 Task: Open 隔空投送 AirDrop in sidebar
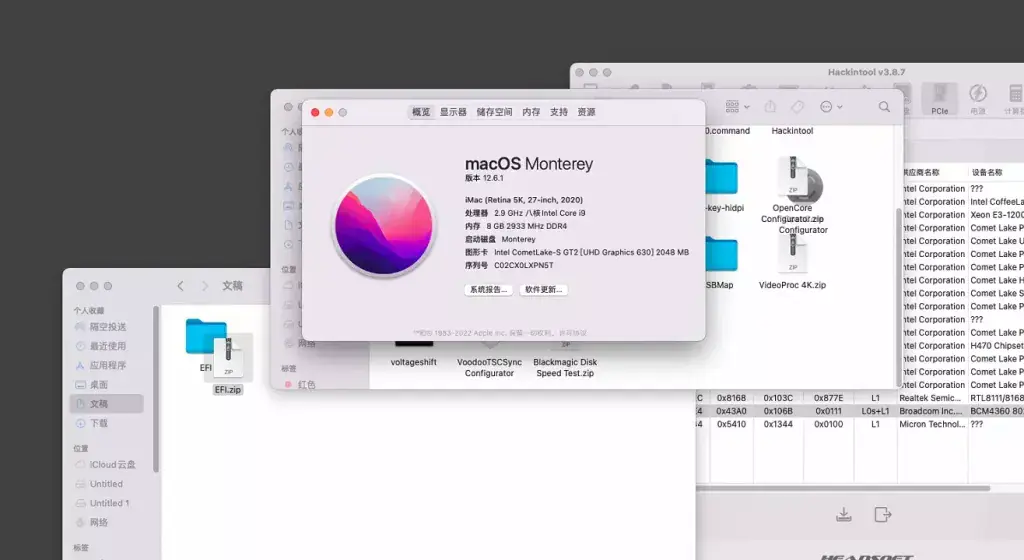[x=106, y=326]
